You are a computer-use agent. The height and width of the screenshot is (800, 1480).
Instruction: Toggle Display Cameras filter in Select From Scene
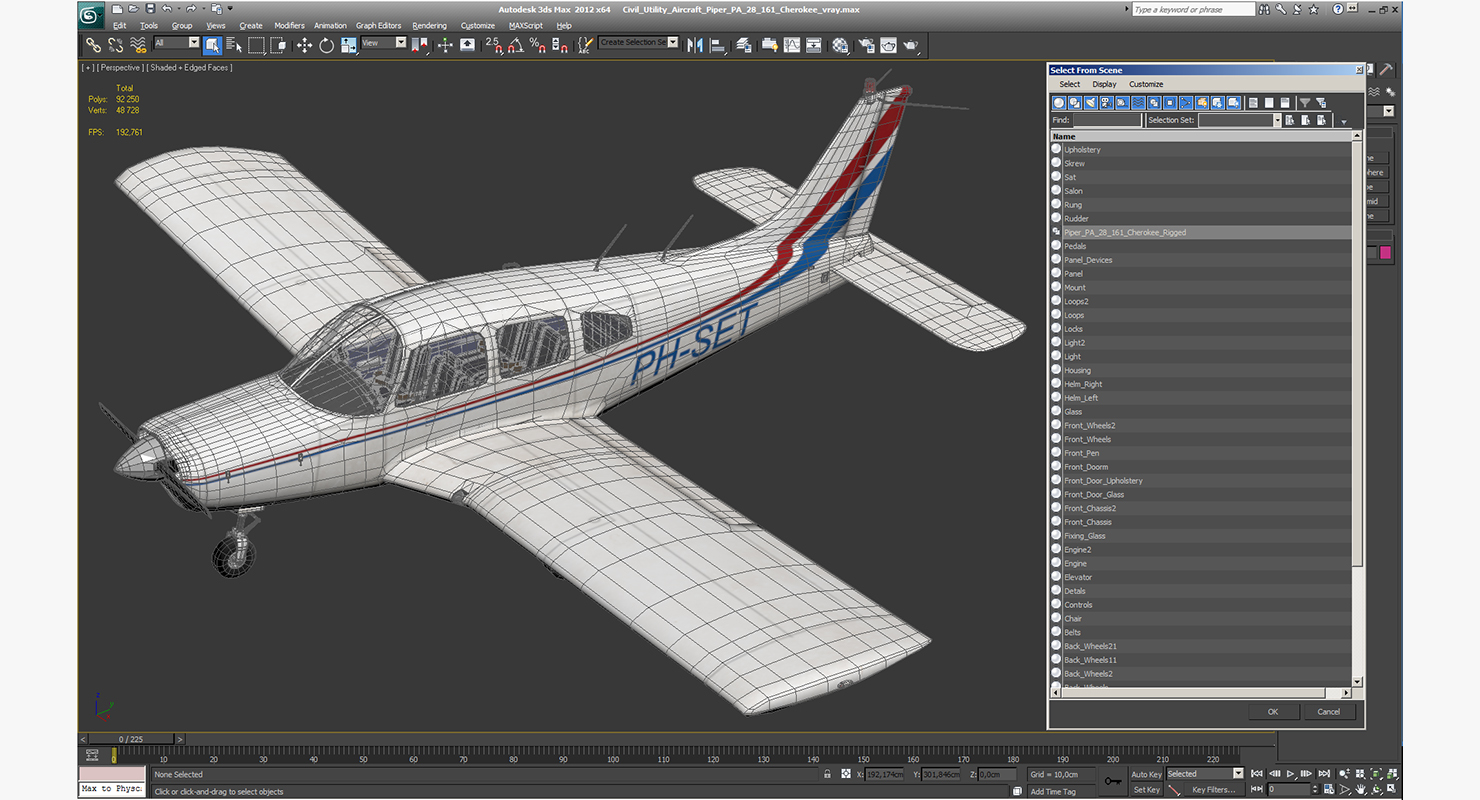pyautogui.click(x=1107, y=102)
